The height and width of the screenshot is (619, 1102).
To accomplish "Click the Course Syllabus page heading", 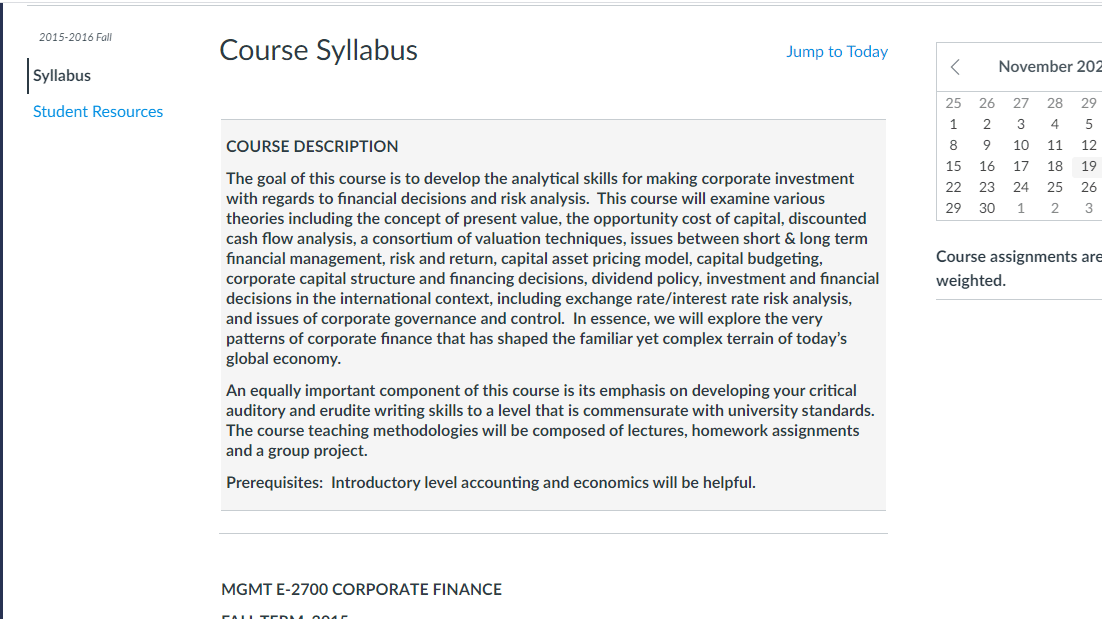I will tap(318, 50).
